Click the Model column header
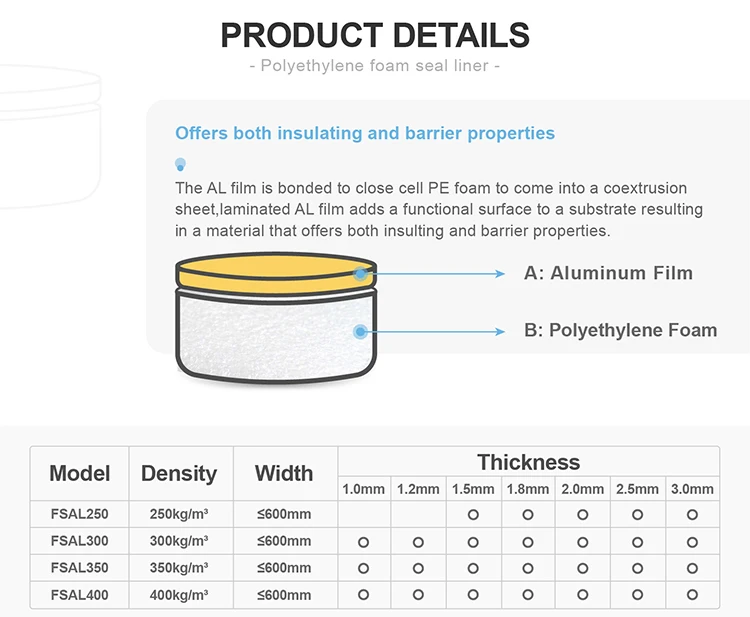The image size is (750, 617). 80,473
